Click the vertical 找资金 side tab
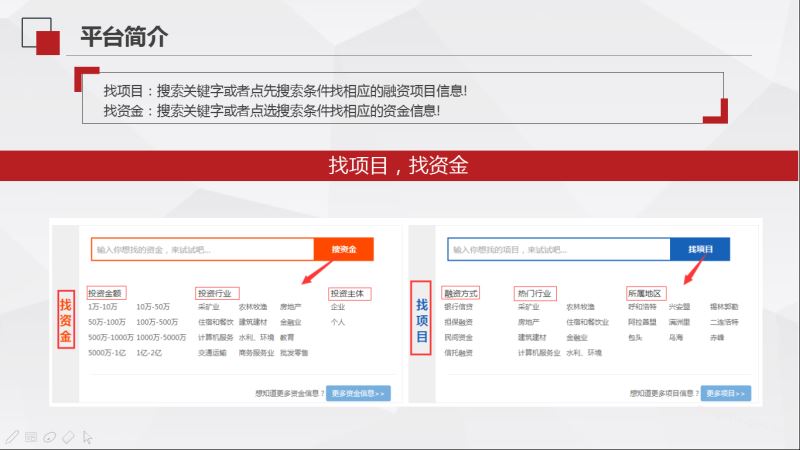Viewport: 800px width, 450px height. tap(65, 321)
